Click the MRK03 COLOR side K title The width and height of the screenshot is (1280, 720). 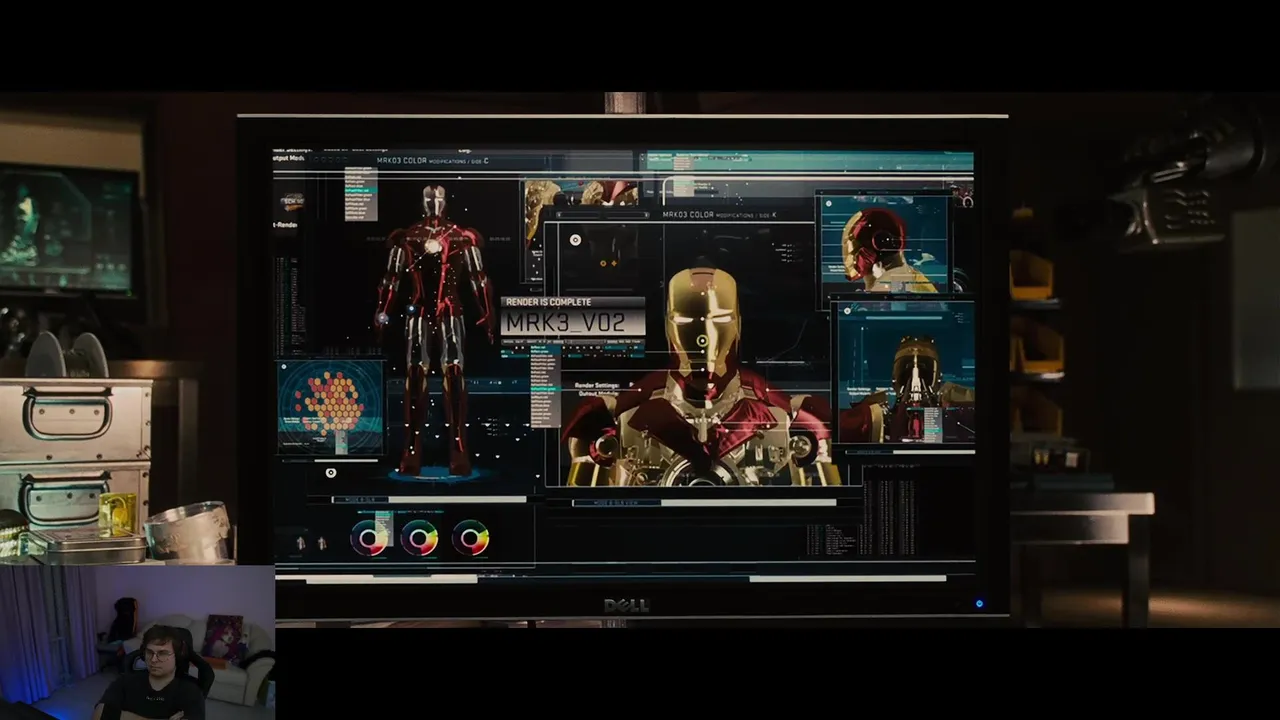719,215
